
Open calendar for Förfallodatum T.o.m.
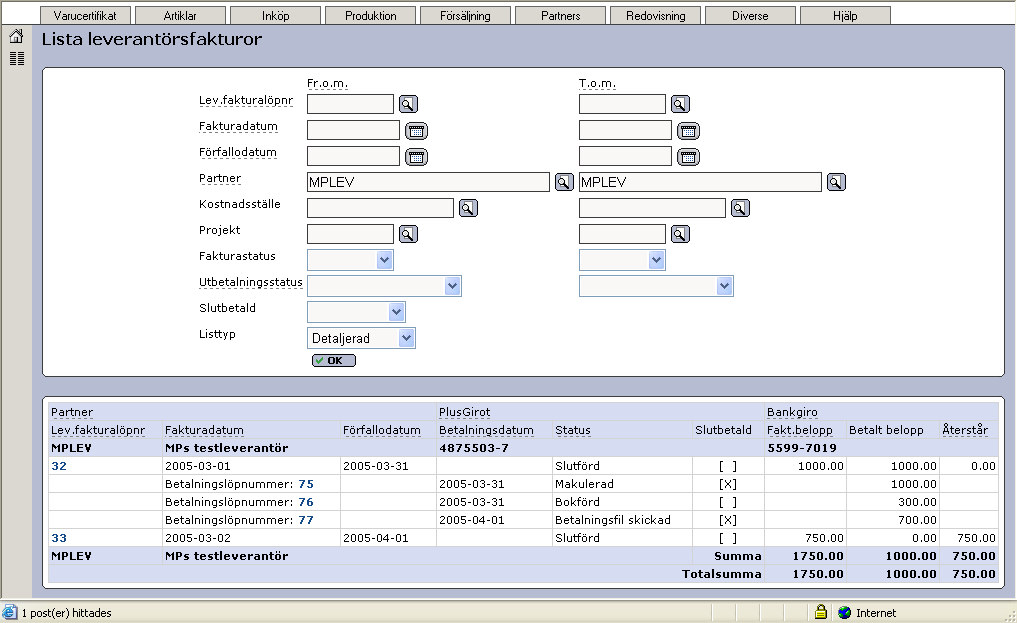click(688, 157)
